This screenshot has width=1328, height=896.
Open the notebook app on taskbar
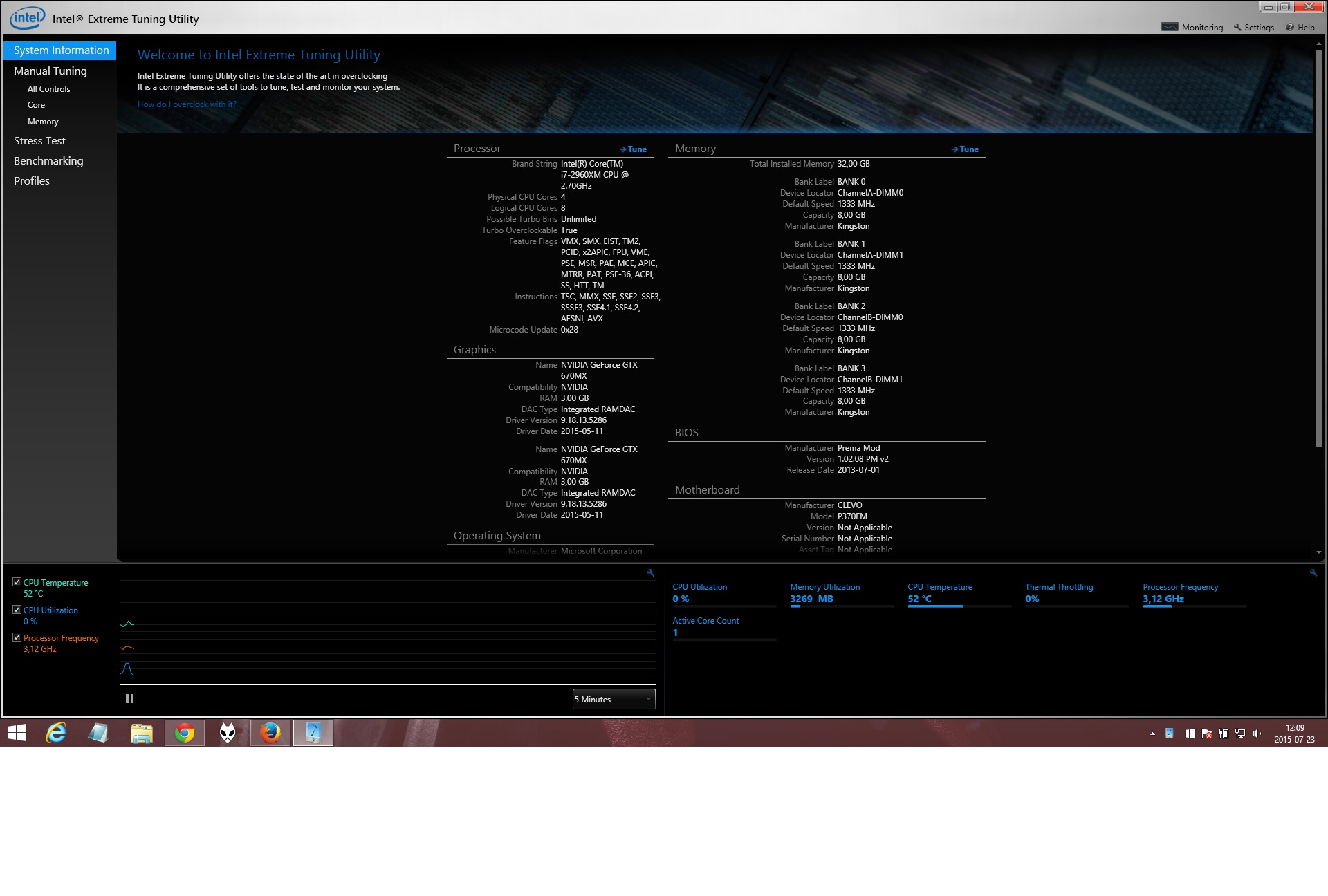pyautogui.click(x=98, y=733)
